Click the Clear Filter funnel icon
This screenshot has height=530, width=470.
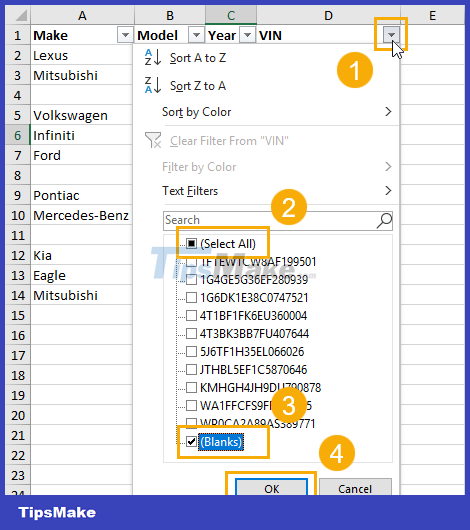(153, 140)
